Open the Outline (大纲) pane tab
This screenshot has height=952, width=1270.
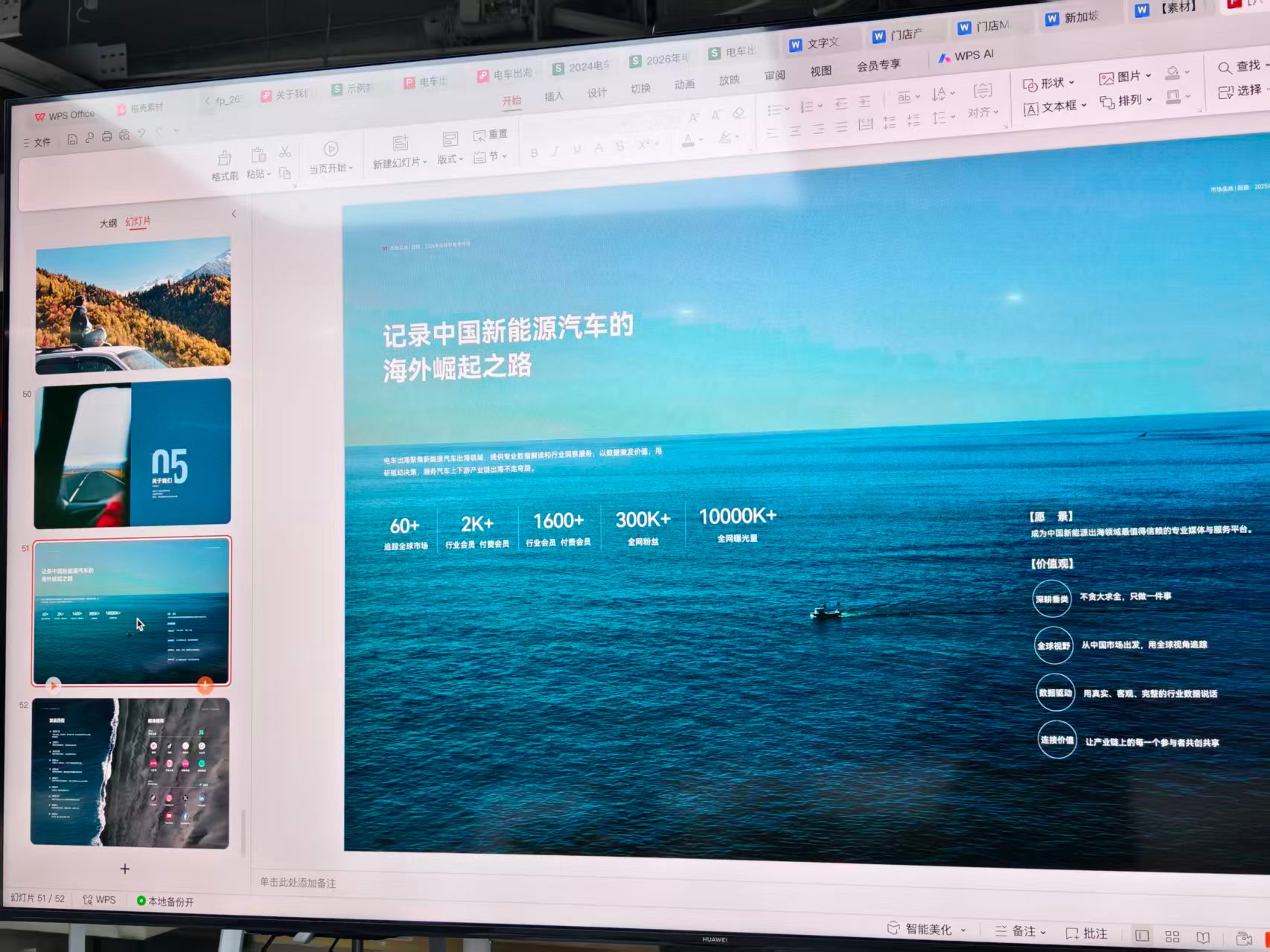(109, 223)
